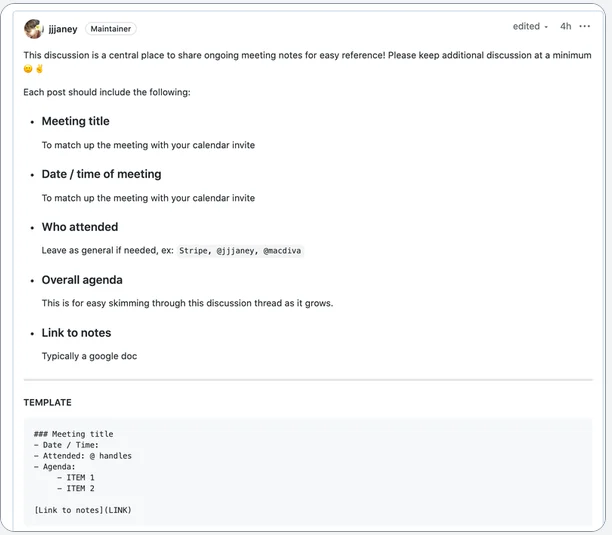The height and width of the screenshot is (535, 612).
Task: Click the Leave as general if needed text
Action: 108,251
